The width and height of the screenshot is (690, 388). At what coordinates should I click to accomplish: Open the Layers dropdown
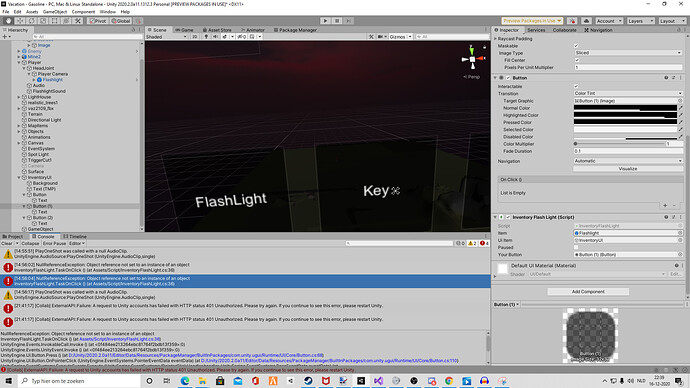(640, 21)
